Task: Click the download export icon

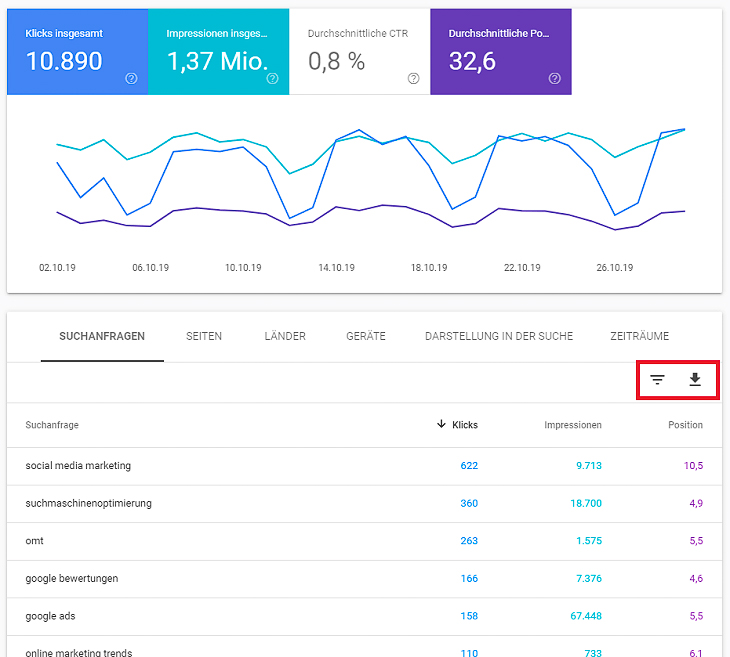Action: click(x=695, y=380)
